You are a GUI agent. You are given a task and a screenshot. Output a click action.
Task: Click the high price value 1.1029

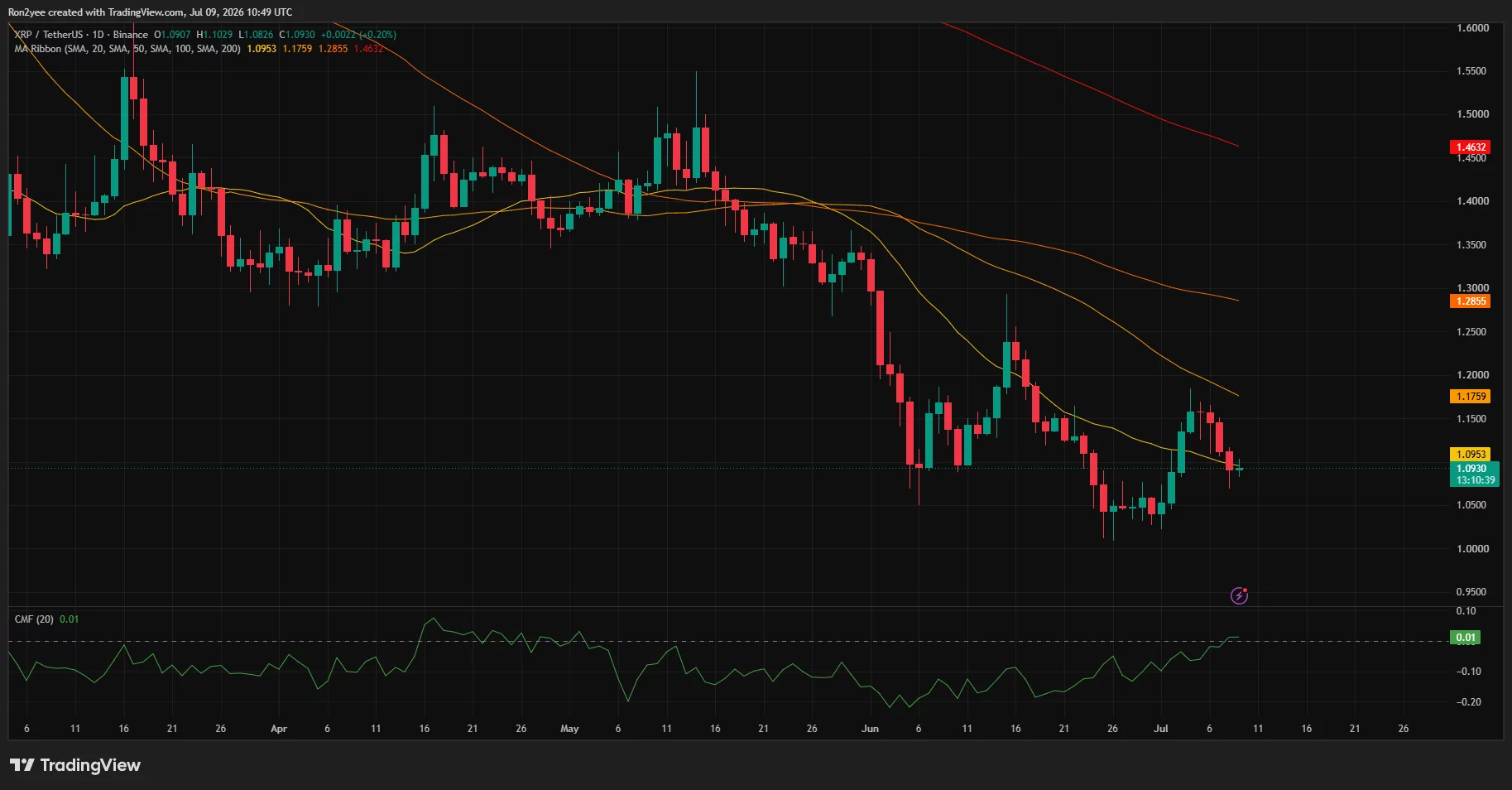218,35
